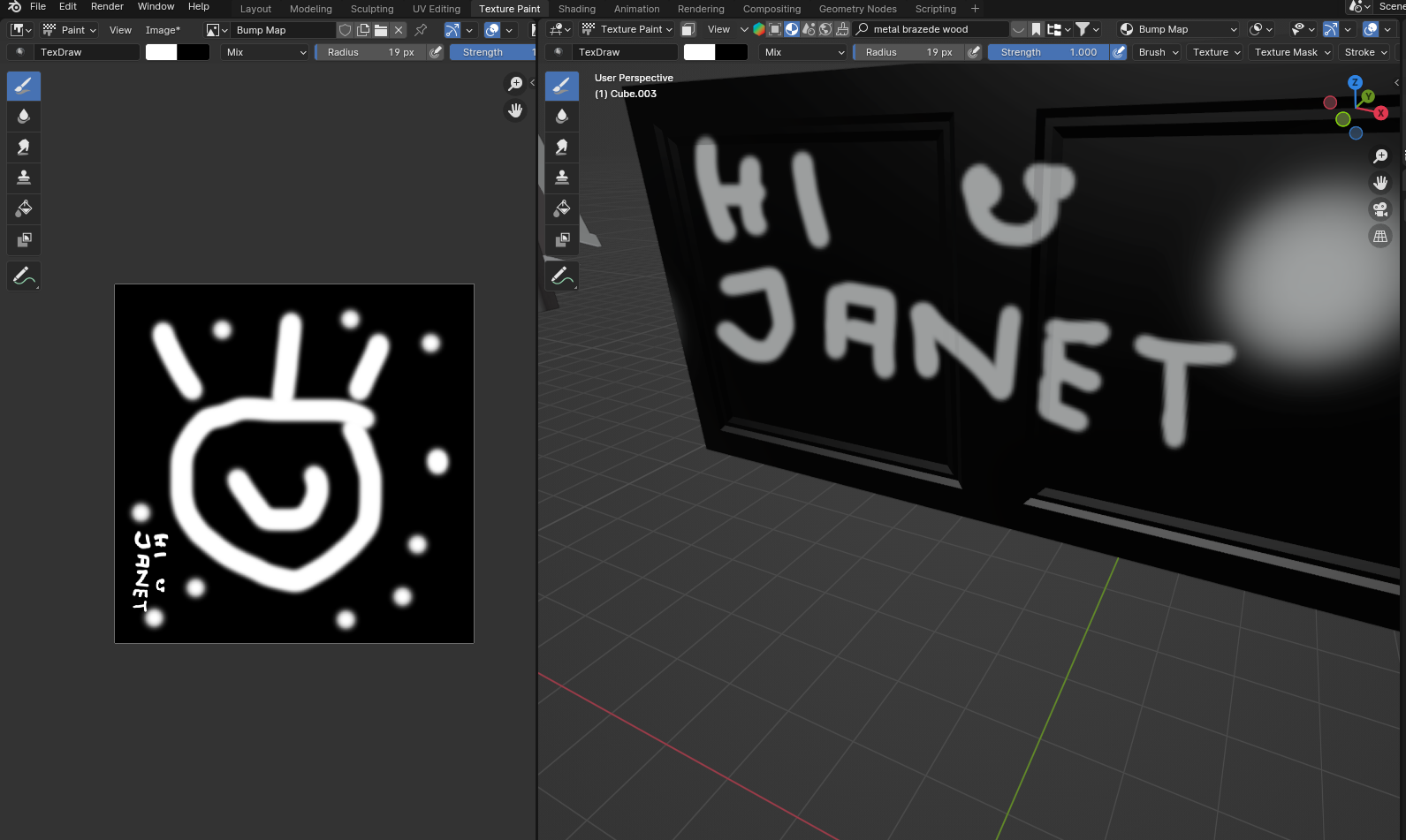The width and height of the screenshot is (1406, 840).
Task: Click black secondary color swatch in 3D viewport
Action: (x=732, y=52)
